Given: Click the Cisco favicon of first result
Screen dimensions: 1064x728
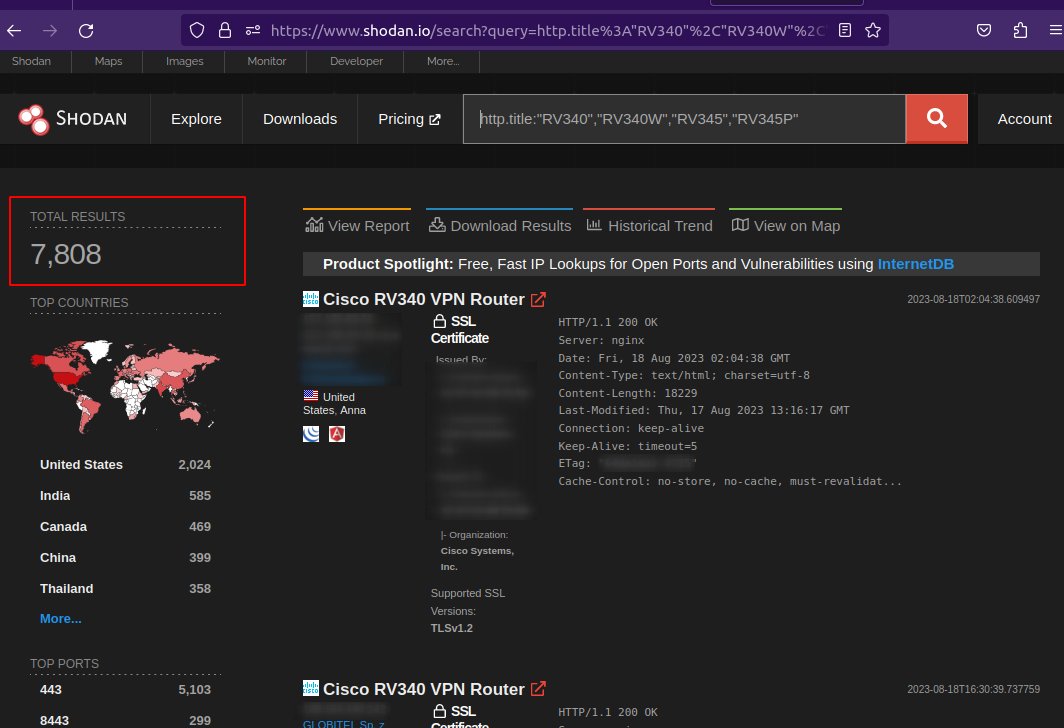Looking at the screenshot, I should point(311,299).
